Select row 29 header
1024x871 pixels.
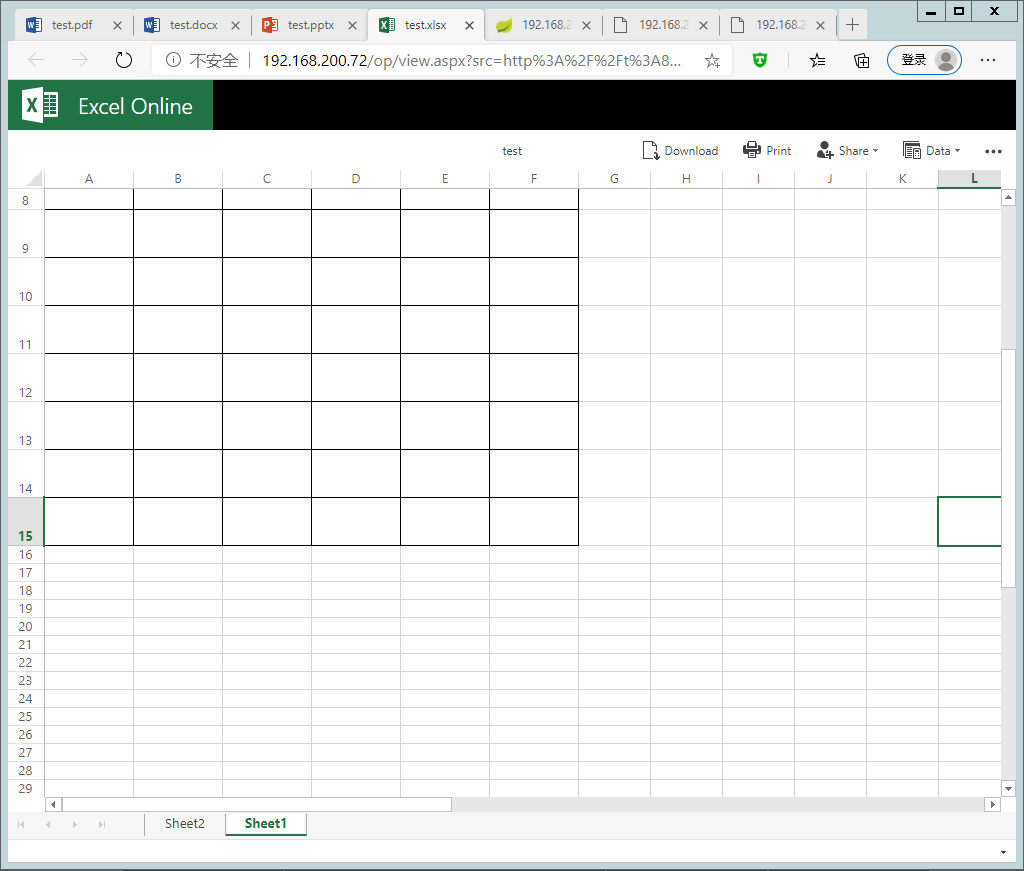tap(25, 788)
